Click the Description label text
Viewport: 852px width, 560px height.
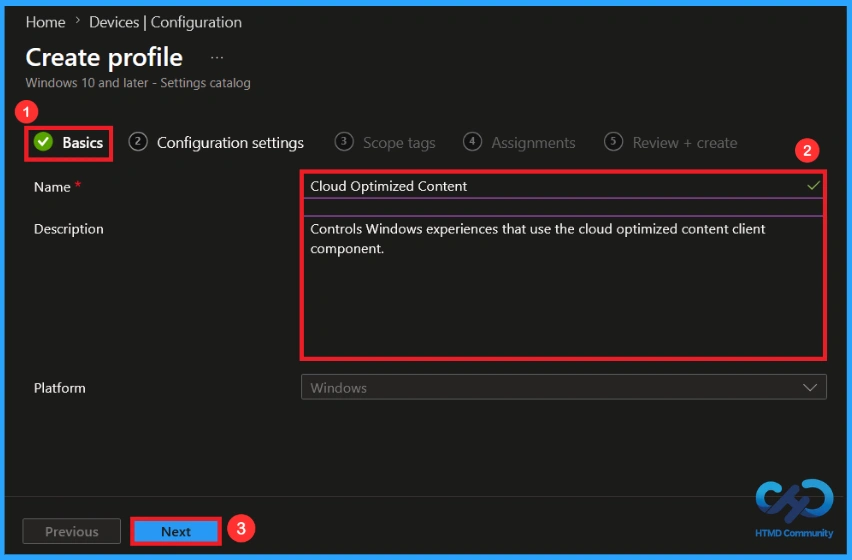(x=68, y=229)
